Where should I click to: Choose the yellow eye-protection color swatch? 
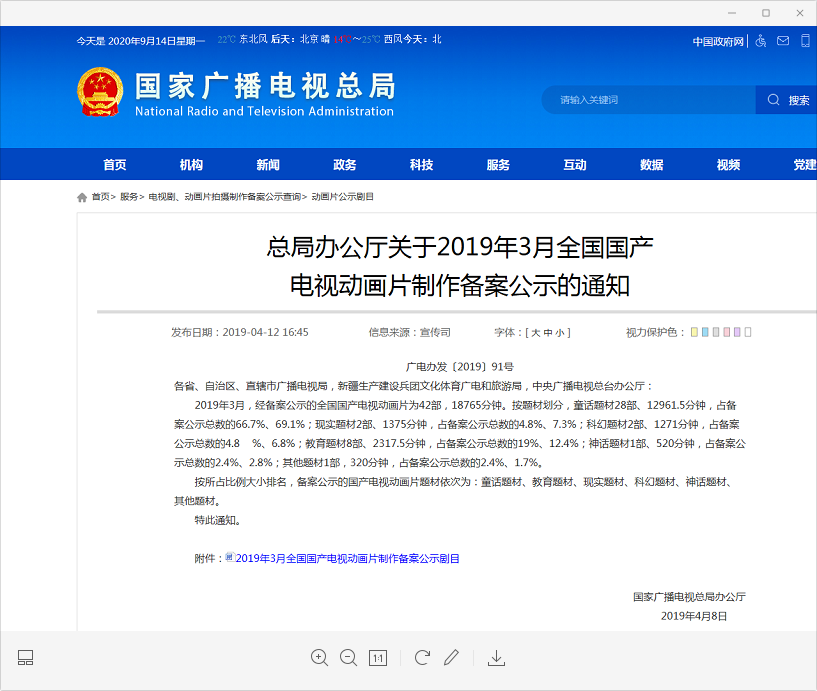tap(694, 332)
